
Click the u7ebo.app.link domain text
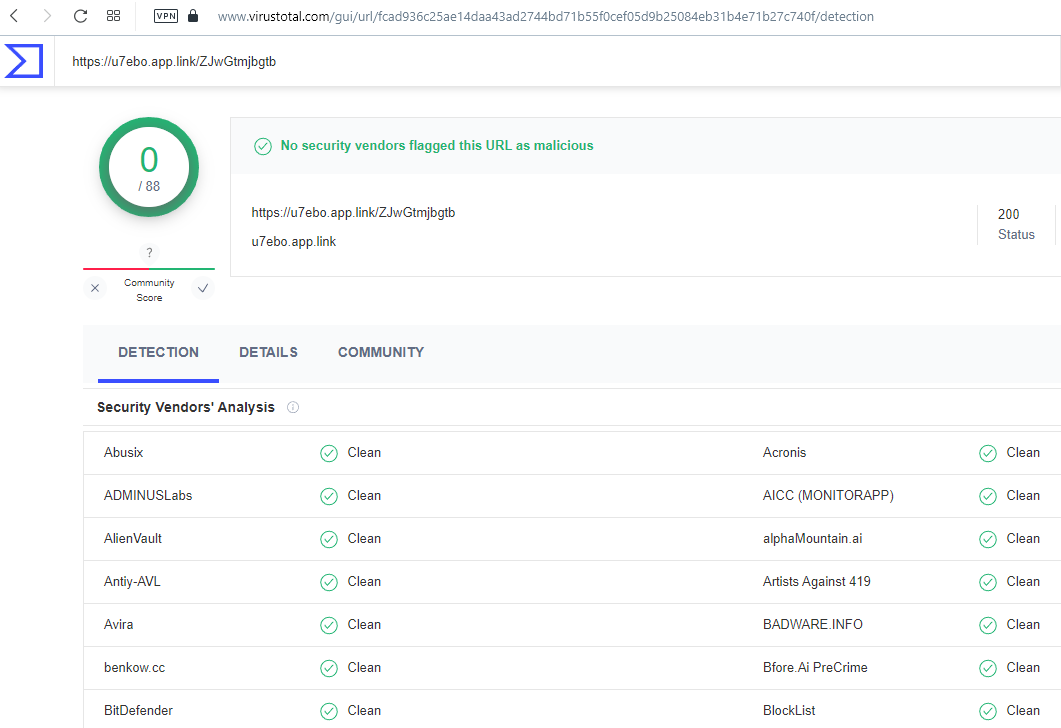coord(294,242)
